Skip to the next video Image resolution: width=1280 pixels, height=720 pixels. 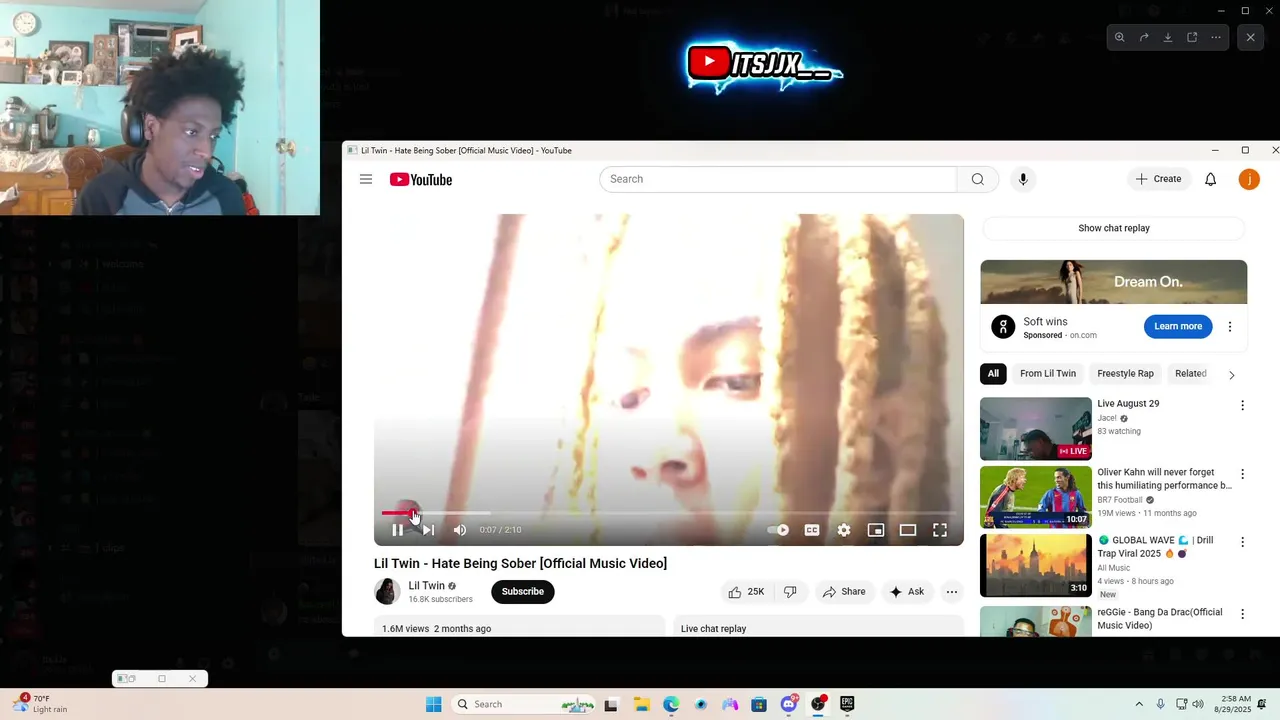tap(428, 530)
